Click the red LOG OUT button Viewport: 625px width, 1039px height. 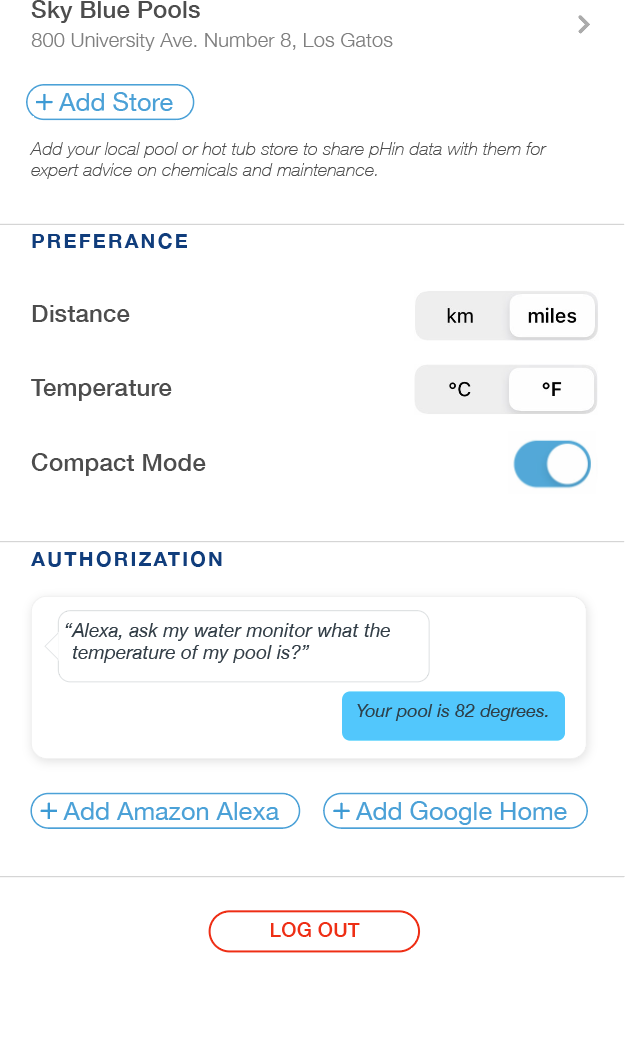tap(314, 931)
